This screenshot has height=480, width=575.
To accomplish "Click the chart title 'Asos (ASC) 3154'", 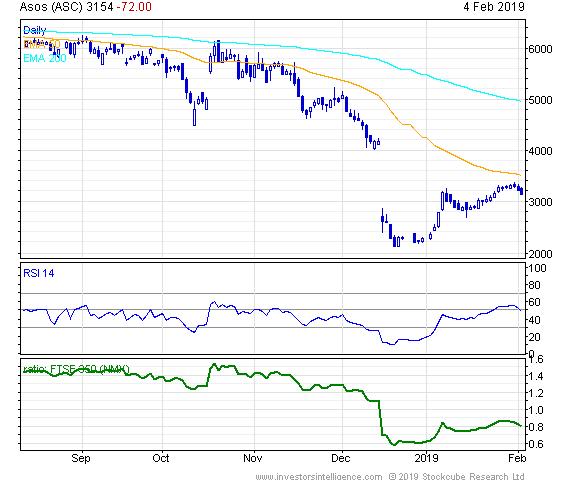I will tap(66, 7).
